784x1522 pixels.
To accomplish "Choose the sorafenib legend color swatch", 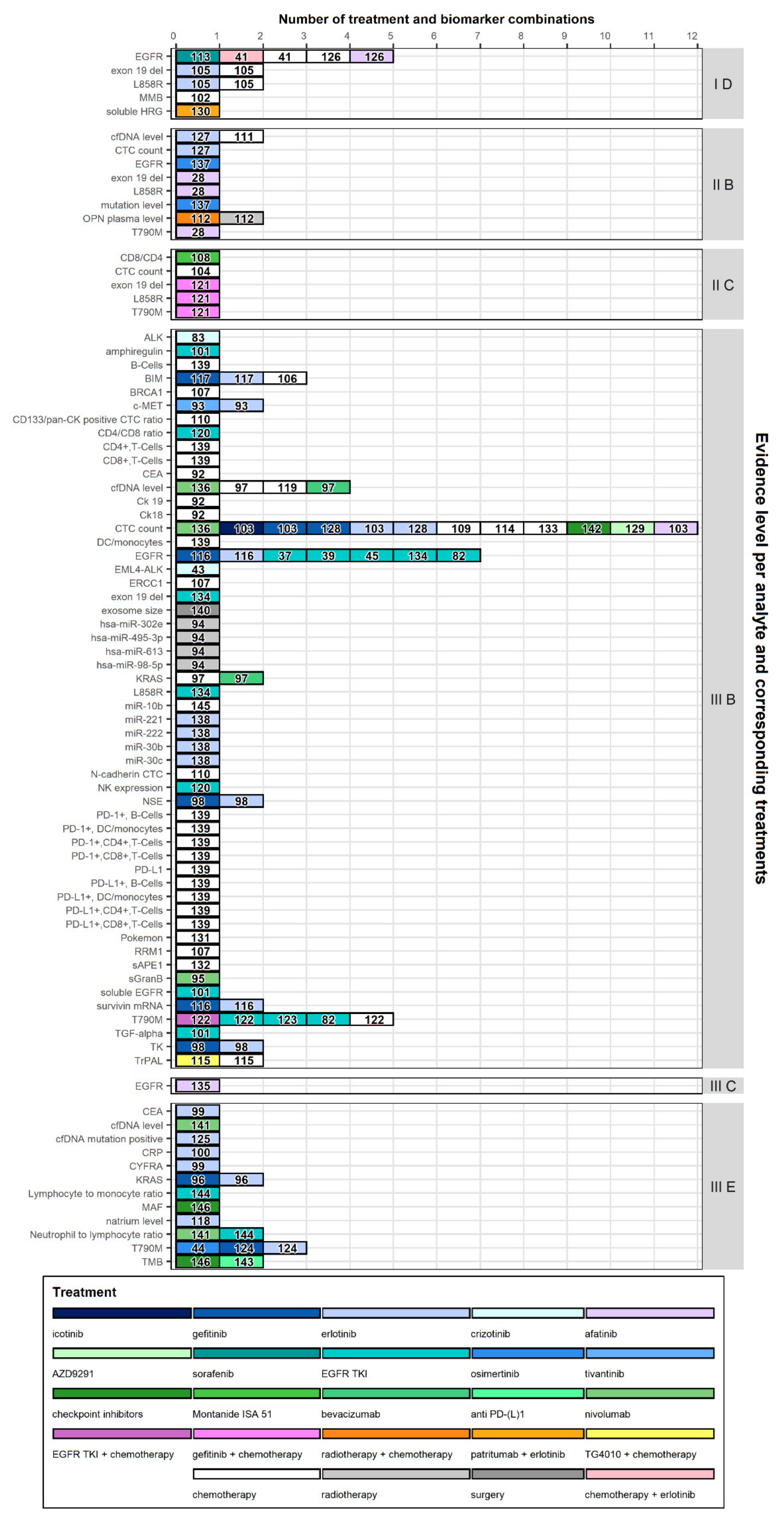I will (x=257, y=1353).
